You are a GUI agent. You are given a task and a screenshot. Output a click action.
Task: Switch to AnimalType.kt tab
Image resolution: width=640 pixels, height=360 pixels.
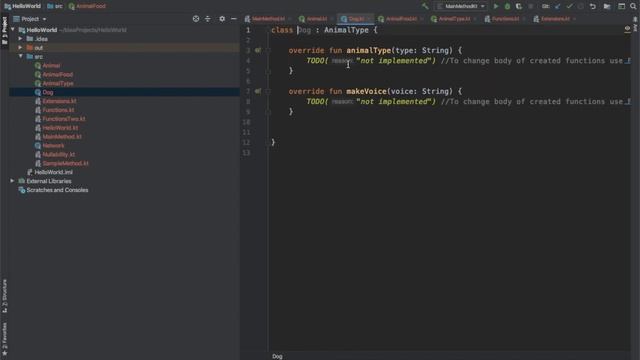coord(454,19)
